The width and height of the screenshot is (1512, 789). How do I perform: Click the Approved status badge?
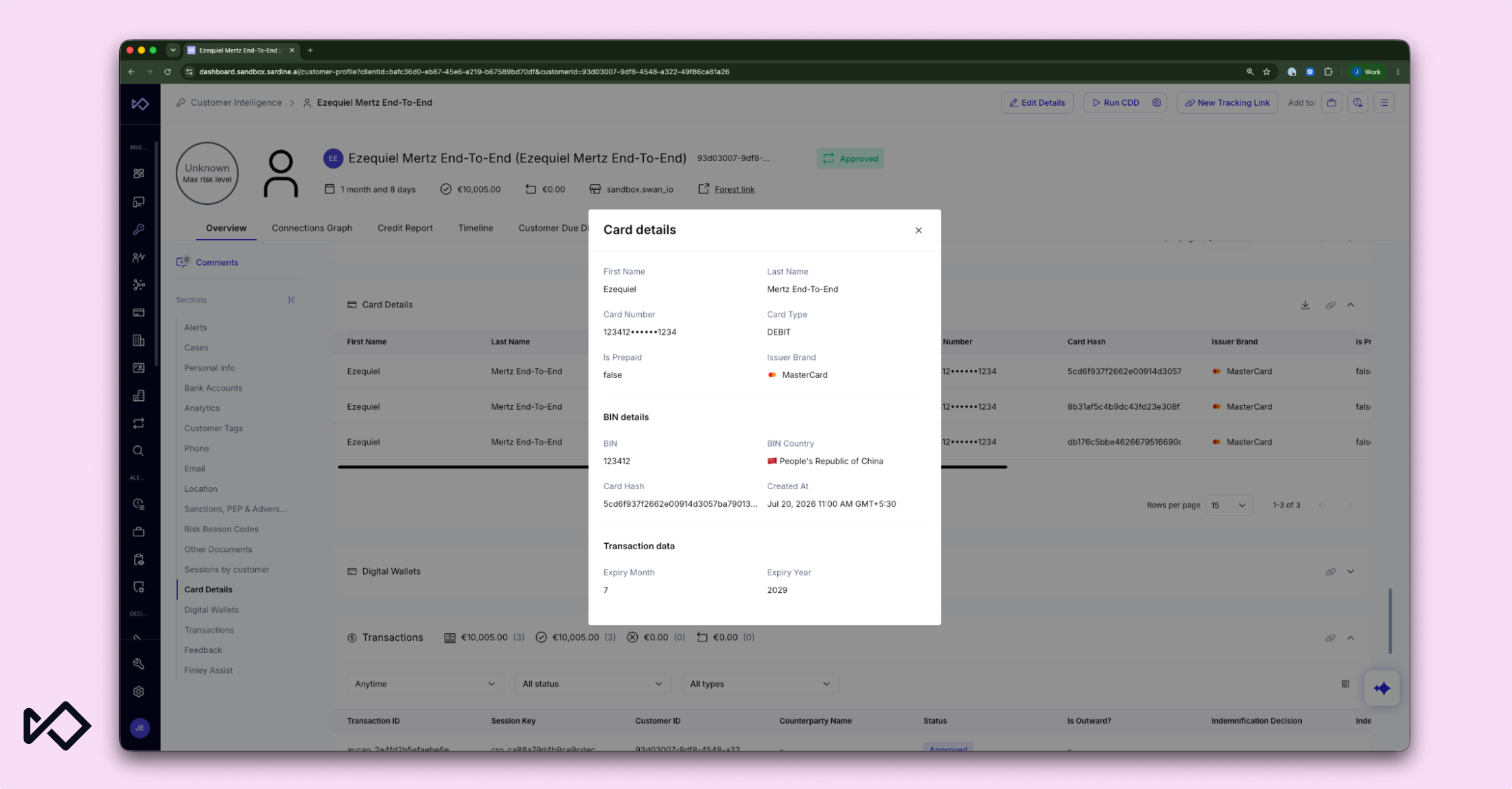[850, 158]
